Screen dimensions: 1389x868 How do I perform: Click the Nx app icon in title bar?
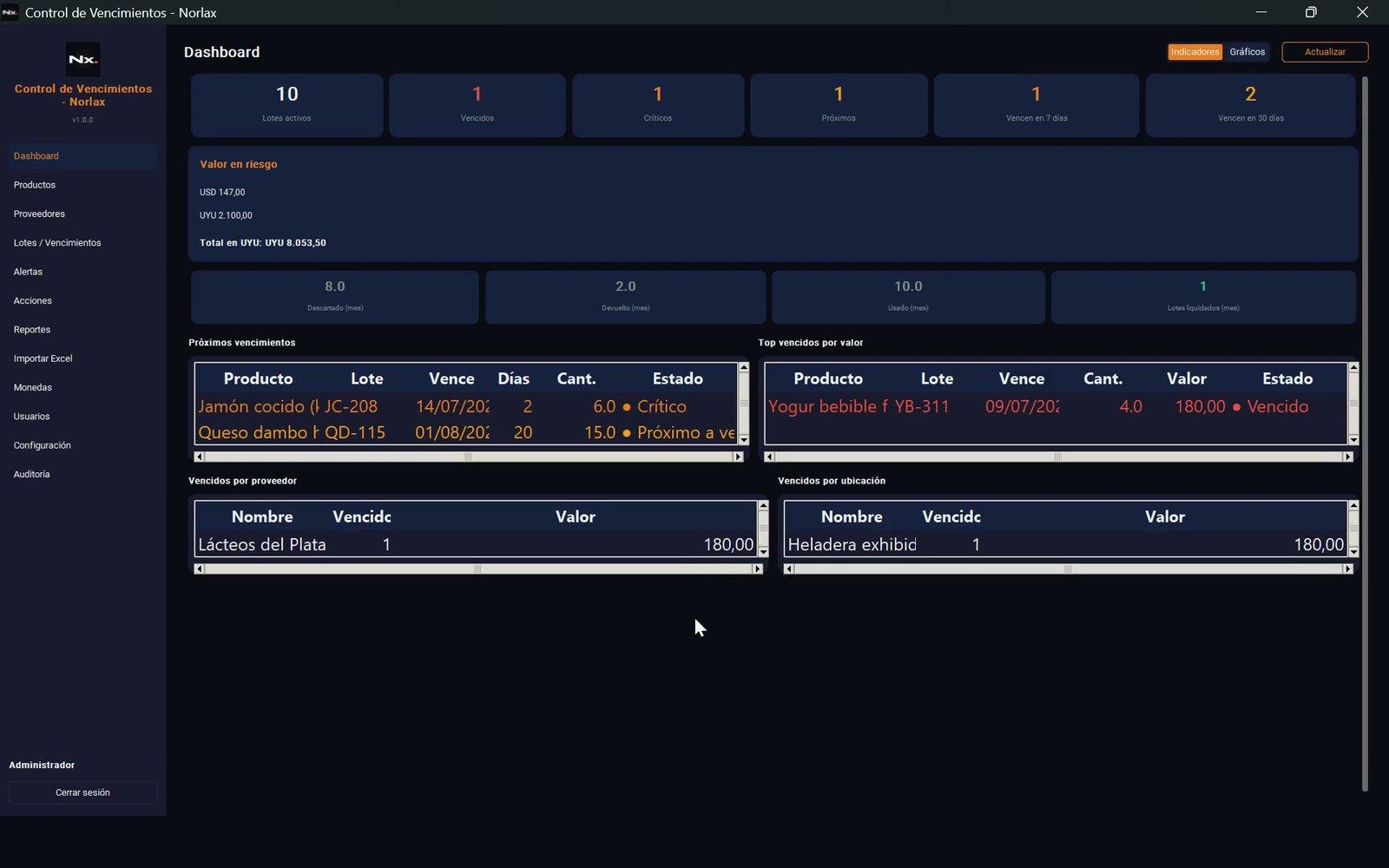10,12
